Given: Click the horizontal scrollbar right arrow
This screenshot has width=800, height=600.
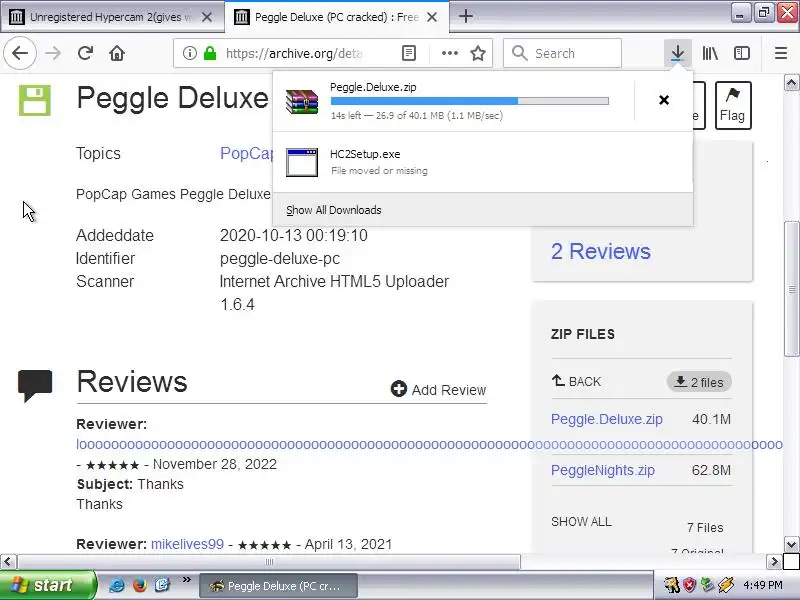Looking at the screenshot, I should point(774,562).
